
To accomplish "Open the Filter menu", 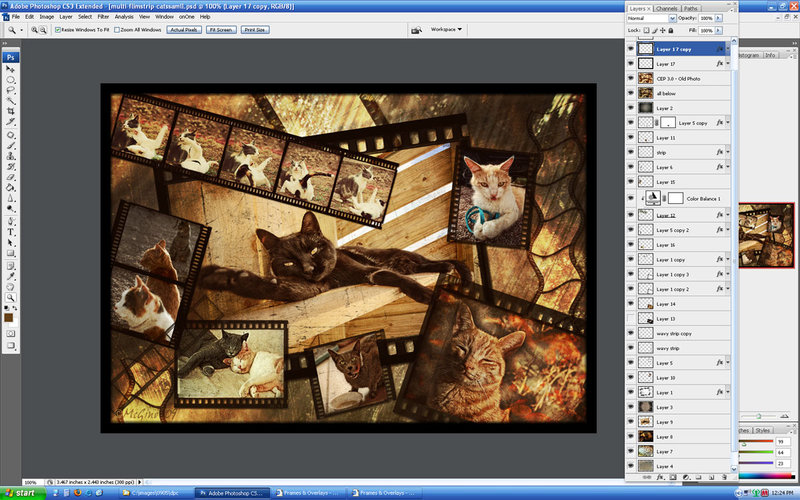I will point(104,17).
